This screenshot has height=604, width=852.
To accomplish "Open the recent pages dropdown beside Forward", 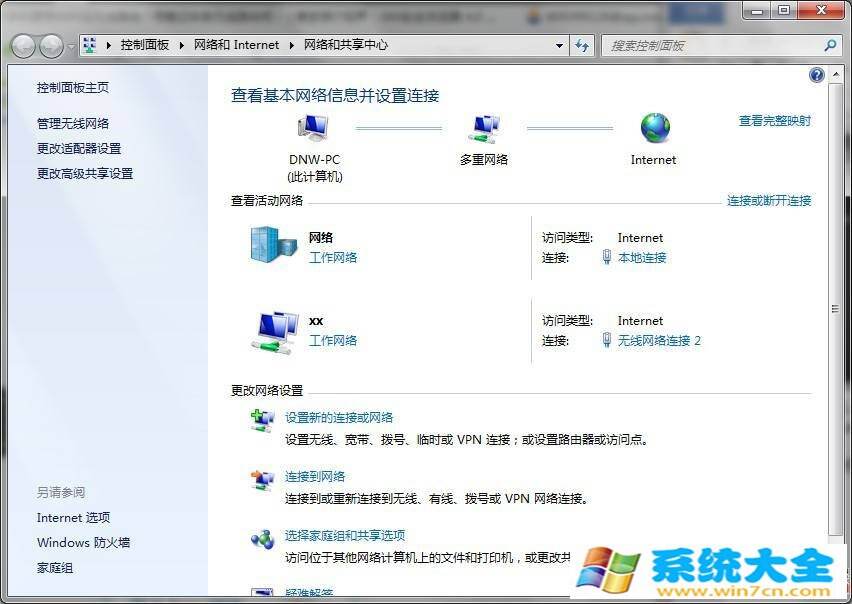I will (x=71, y=47).
